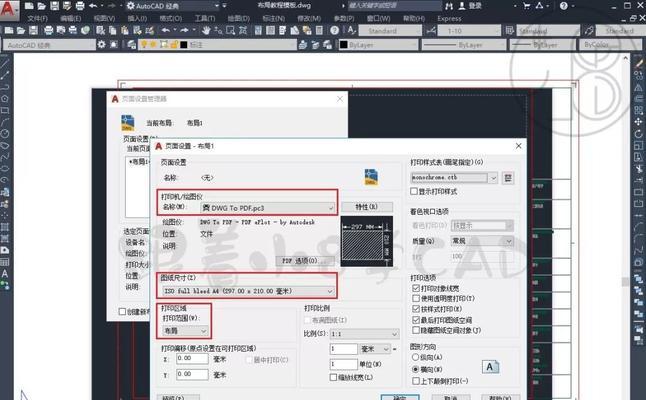The width and height of the screenshot is (646, 400).
Task: Enable 上下颠倒打印(-) checkbox
Action: coord(416,381)
